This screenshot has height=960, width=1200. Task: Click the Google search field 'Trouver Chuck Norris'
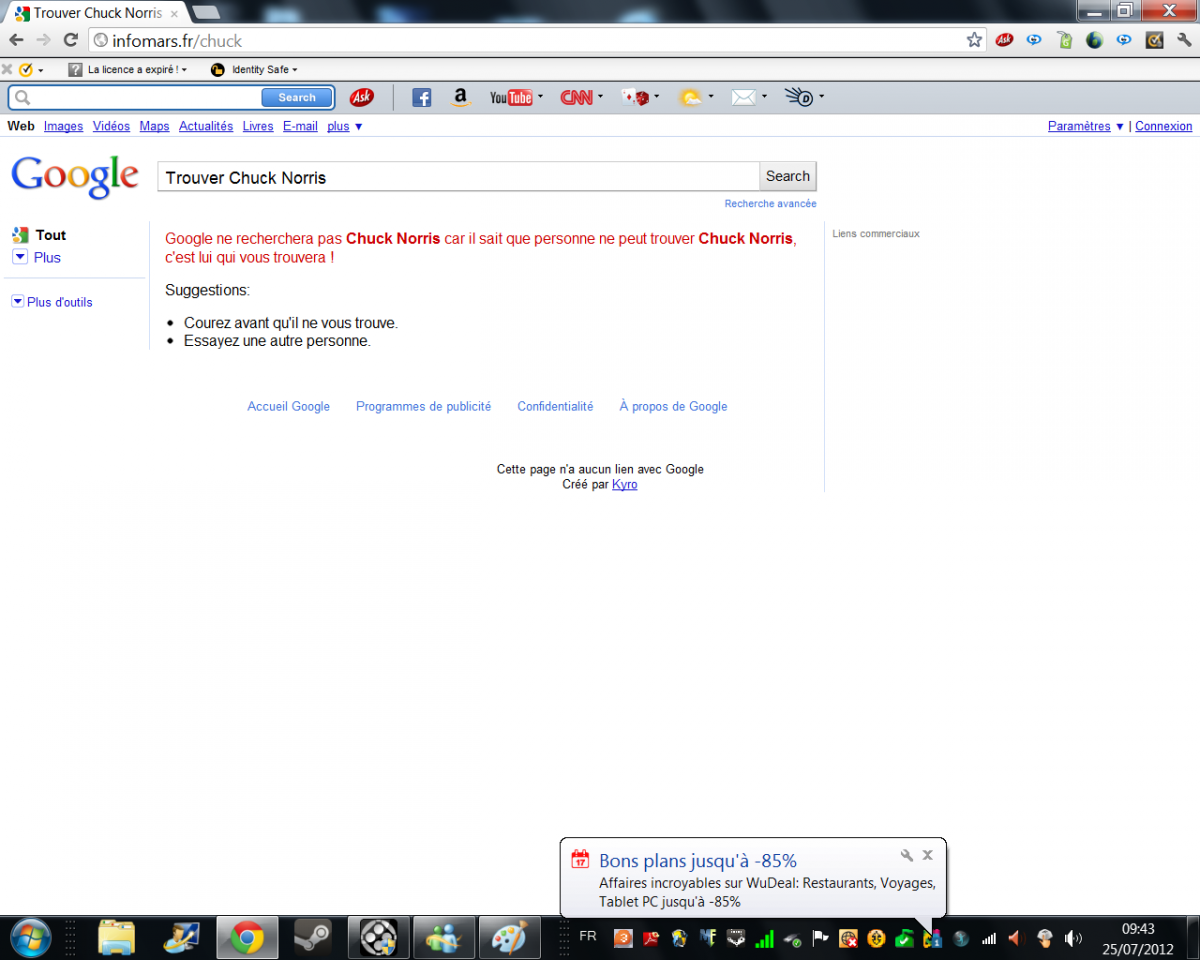click(458, 177)
